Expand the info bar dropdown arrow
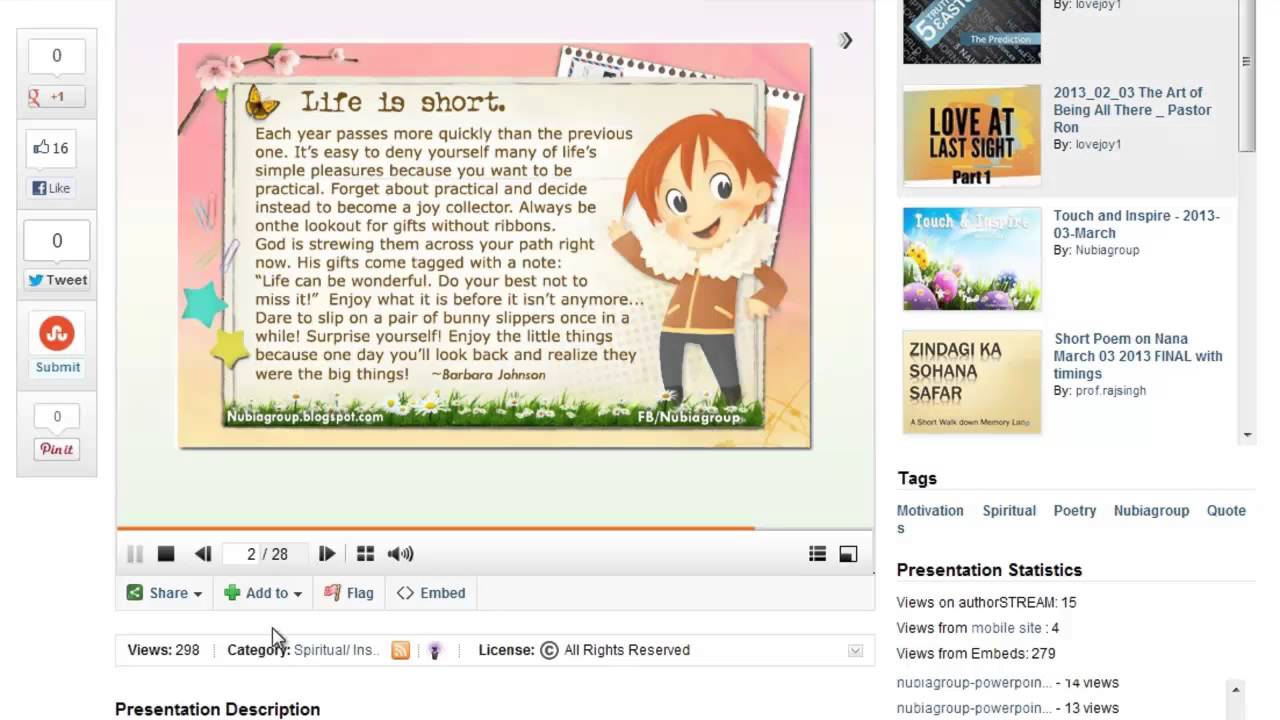Image resolution: width=1280 pixels, height=720 pixels. coord(855,651)
